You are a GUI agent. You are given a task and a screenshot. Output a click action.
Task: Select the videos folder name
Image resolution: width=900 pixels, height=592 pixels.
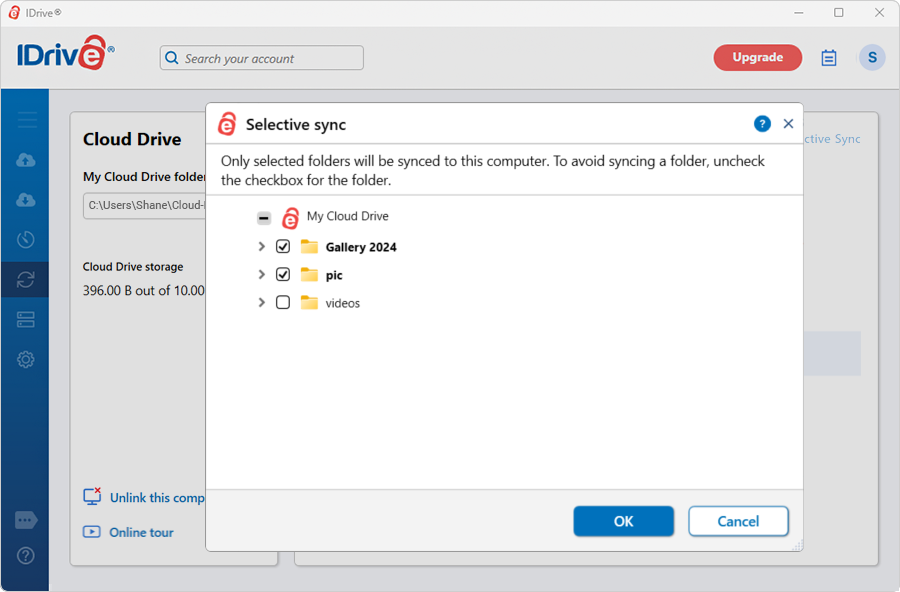coord(343,303)
